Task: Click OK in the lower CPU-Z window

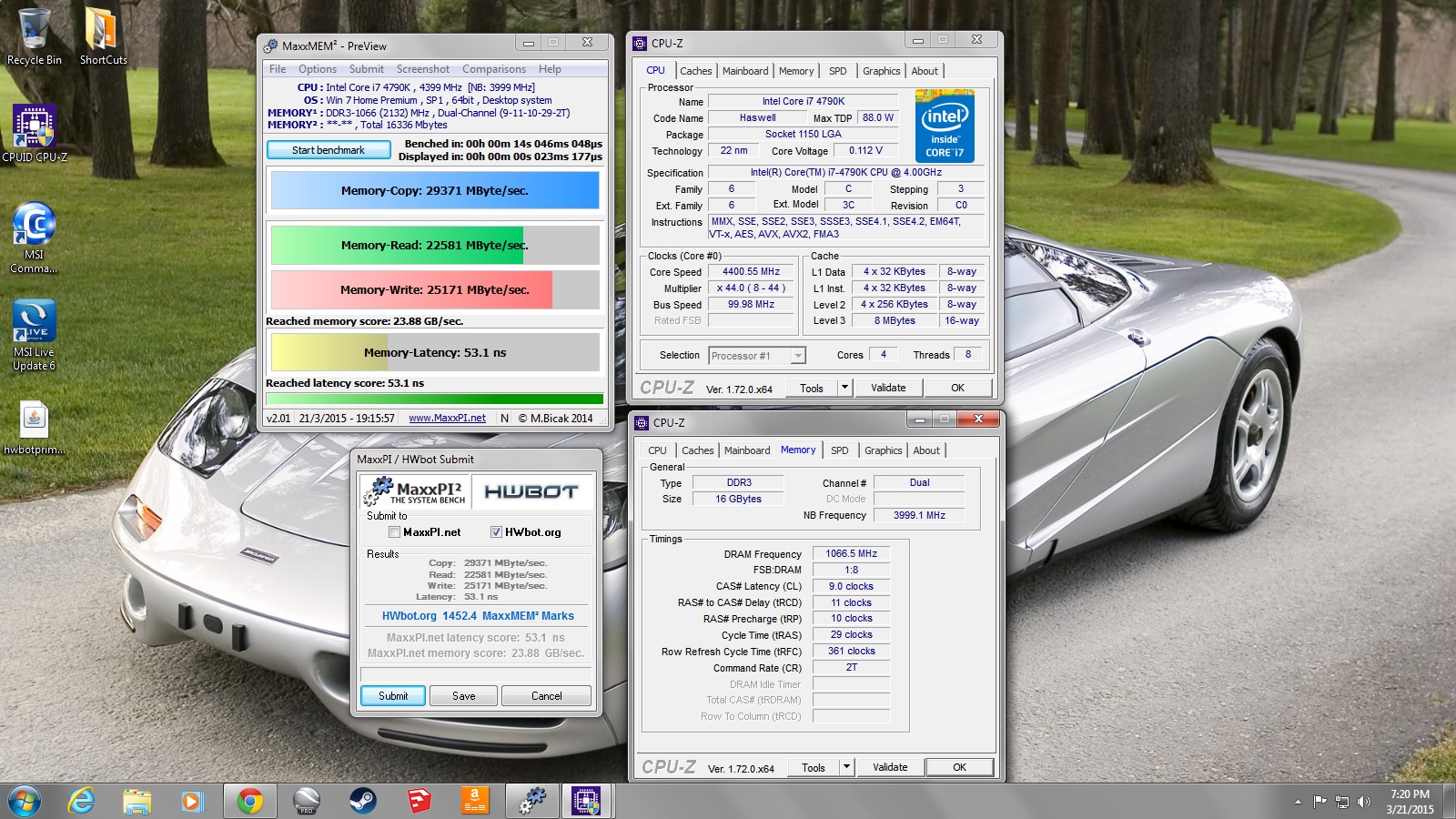Action: (x=960, y=767)
